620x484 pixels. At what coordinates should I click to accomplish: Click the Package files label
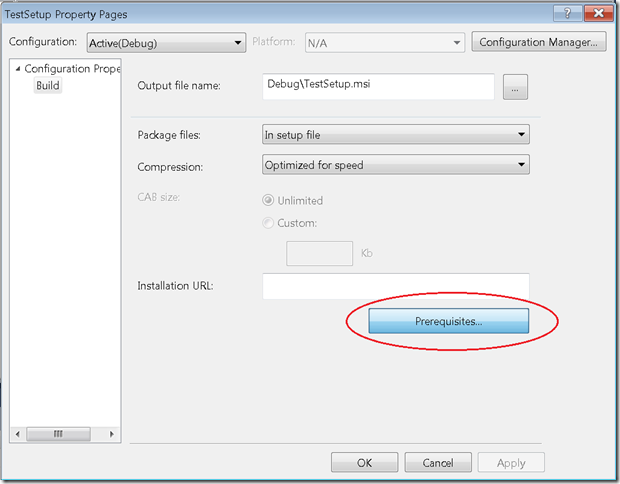tap(169, 135)
